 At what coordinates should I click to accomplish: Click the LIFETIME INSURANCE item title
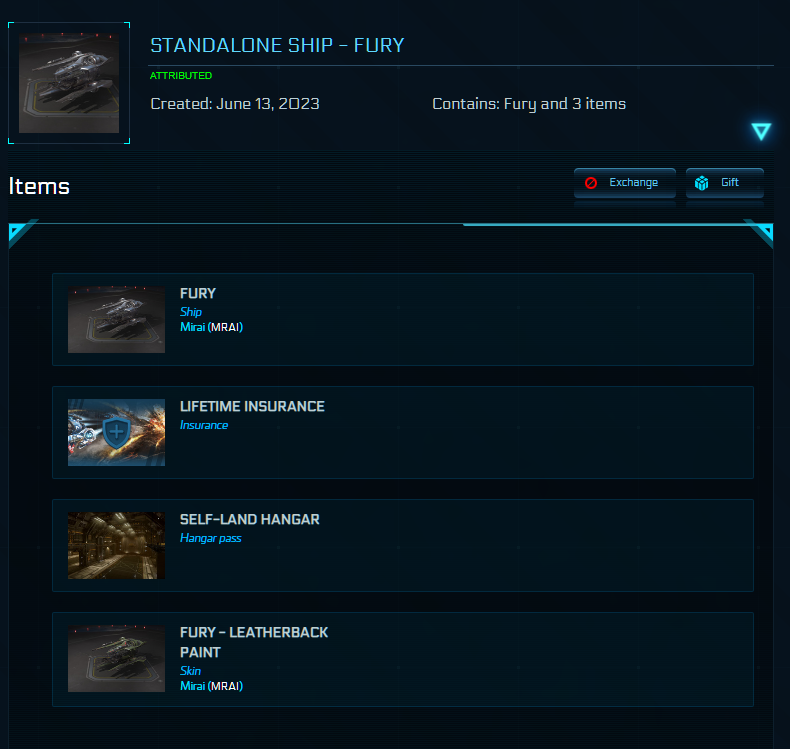[252, 407]
